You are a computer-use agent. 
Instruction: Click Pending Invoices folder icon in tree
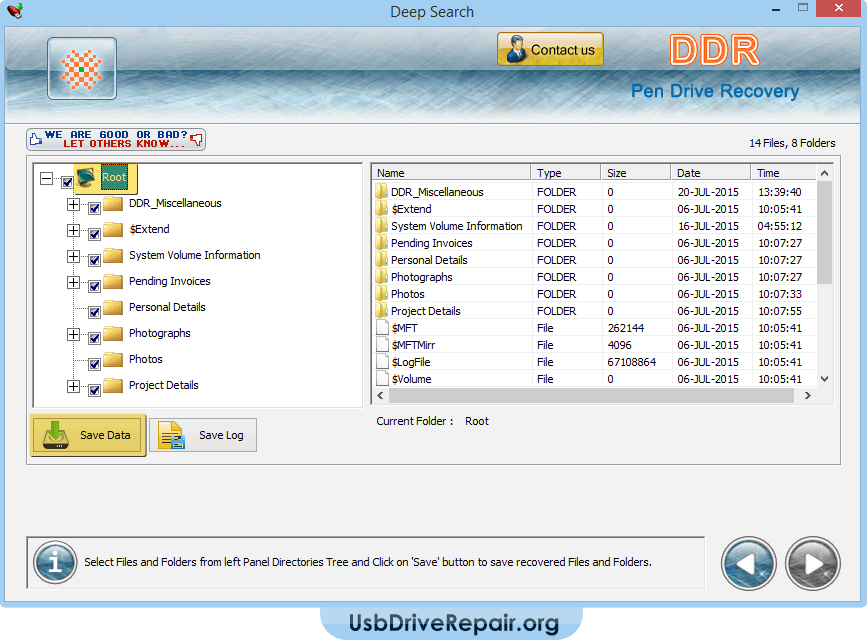(113, 281)
